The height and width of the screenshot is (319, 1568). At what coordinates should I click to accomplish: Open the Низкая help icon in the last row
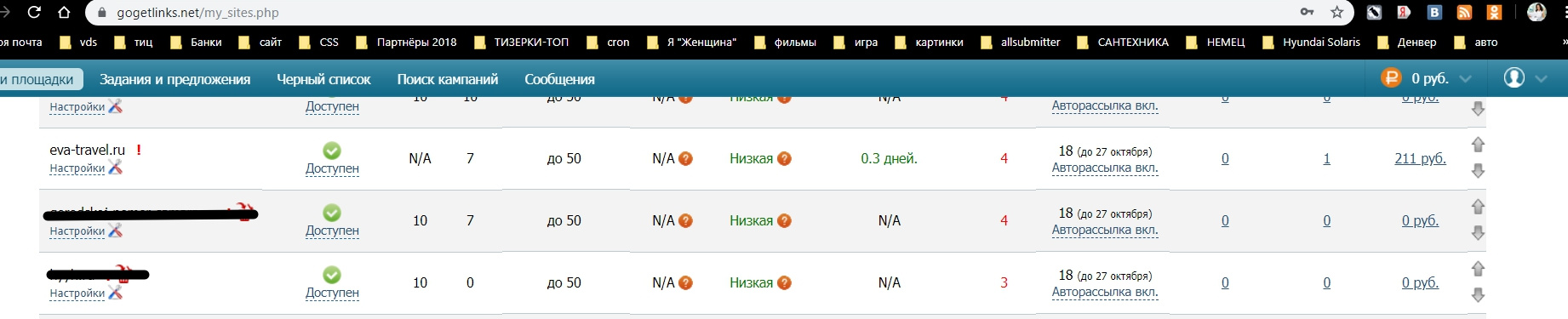(784, 282)
